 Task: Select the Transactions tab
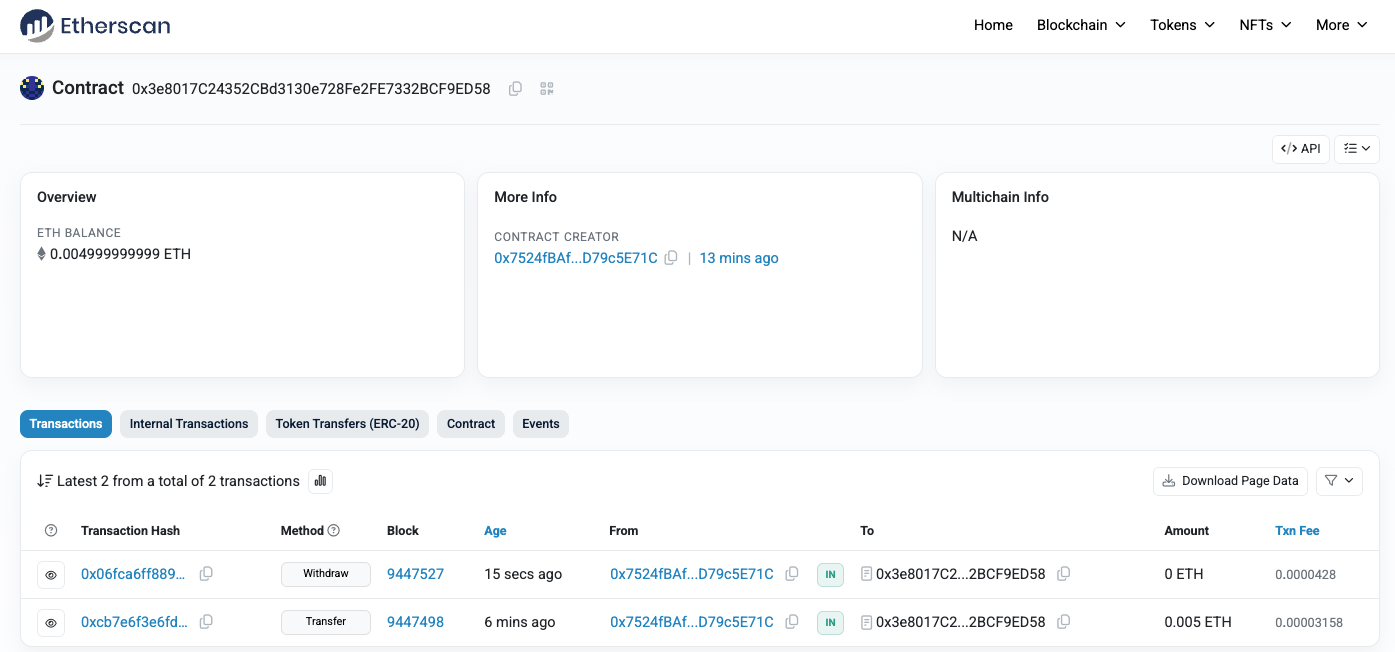pyautogui.click(x=66, y=424)
